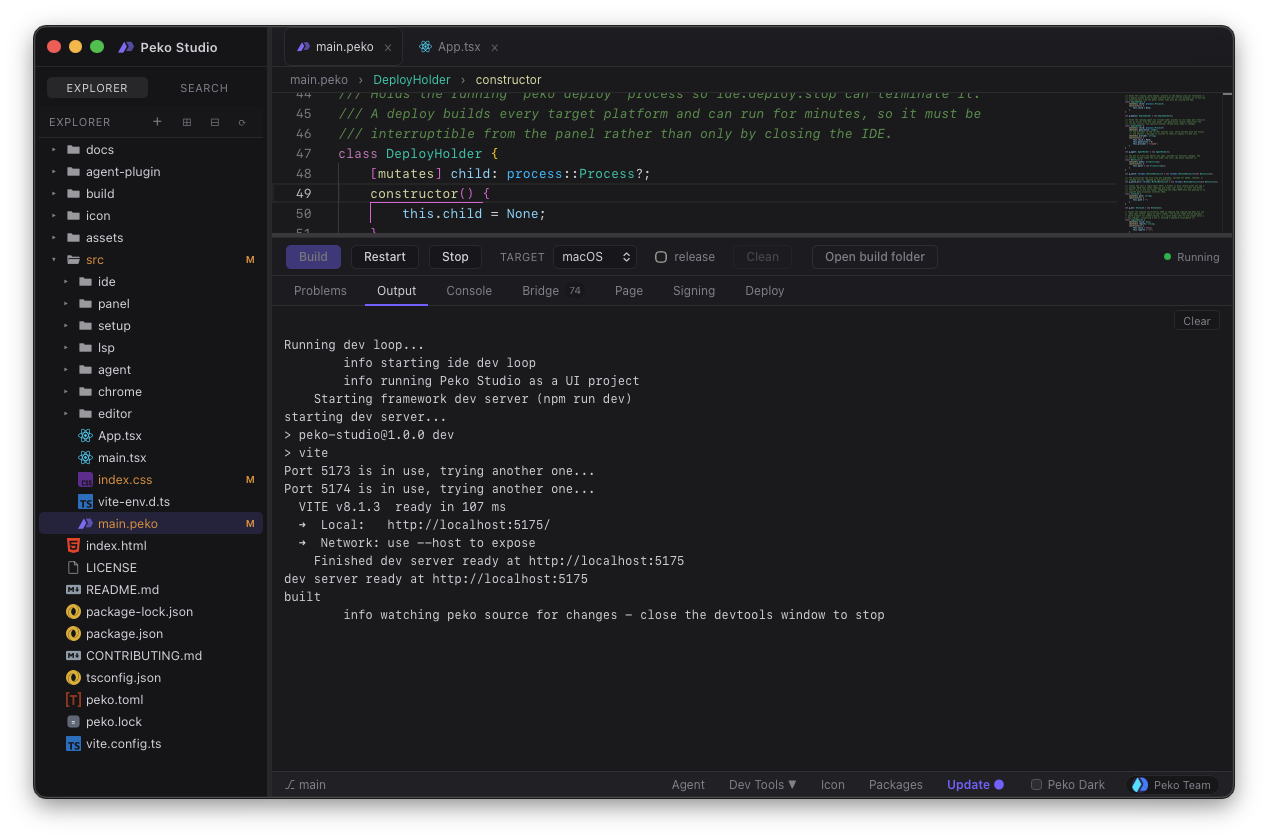Click the Running status indicator
Viewport: 1268px width, 840px height.
pos(1192,257)
